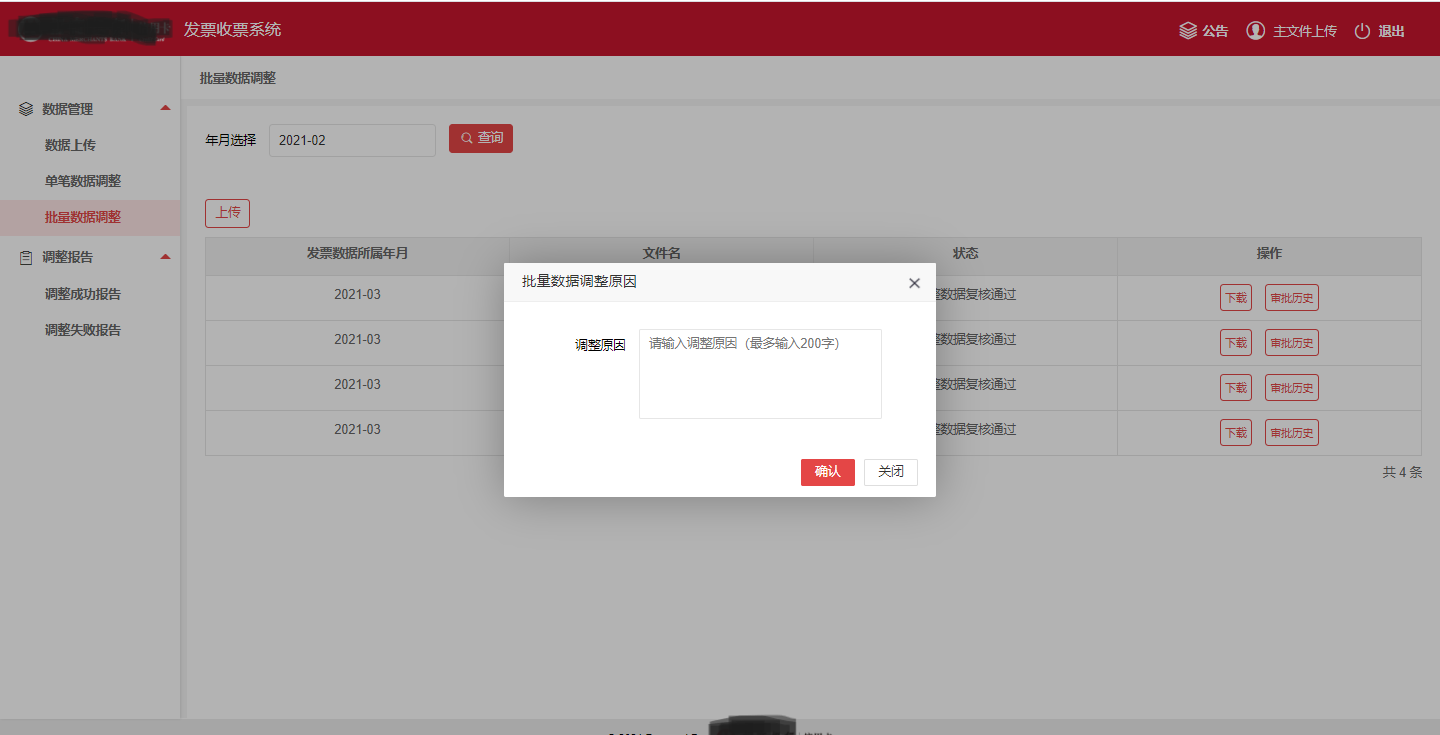The image size is (1440, 735).
Task: Collapse the 调整报告 menu arrow
Action: tap(165, 257)
